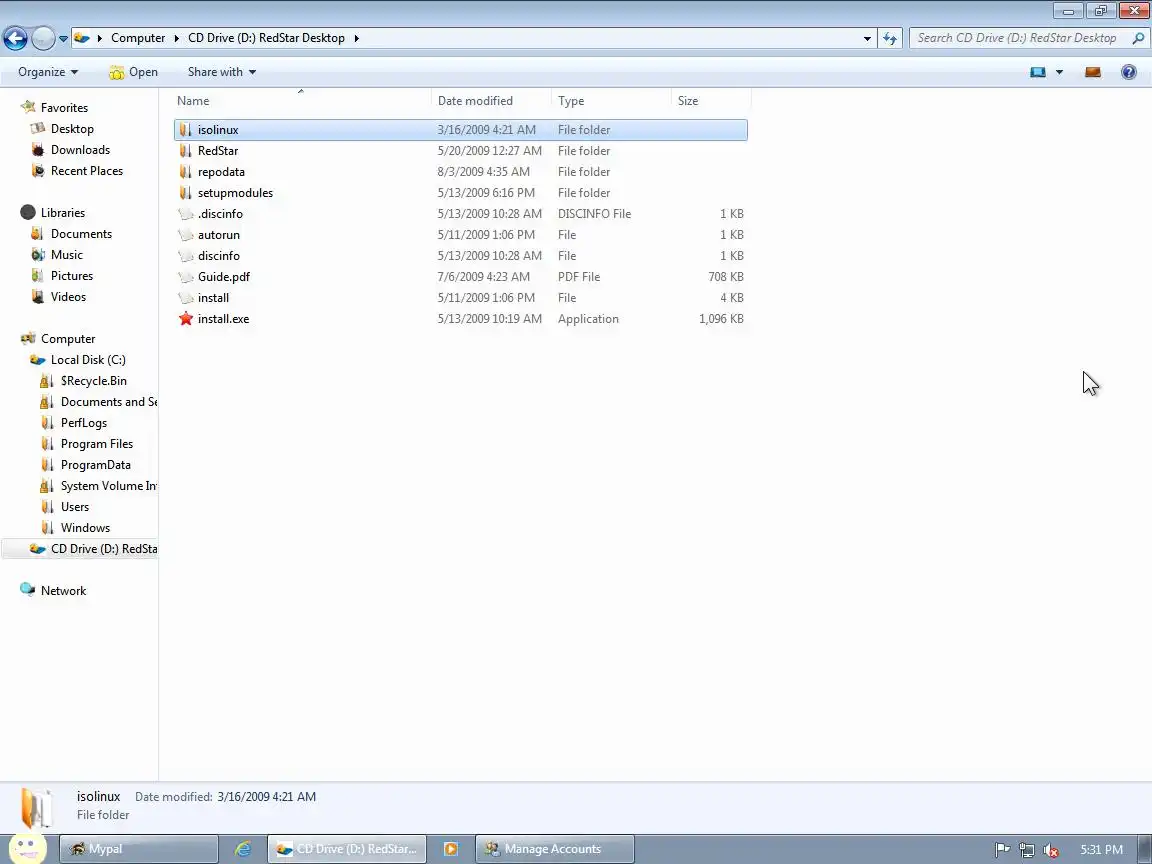Refresh the folder view
Viewport: 1152px width, 864px height.
click(x=890, y=38)
